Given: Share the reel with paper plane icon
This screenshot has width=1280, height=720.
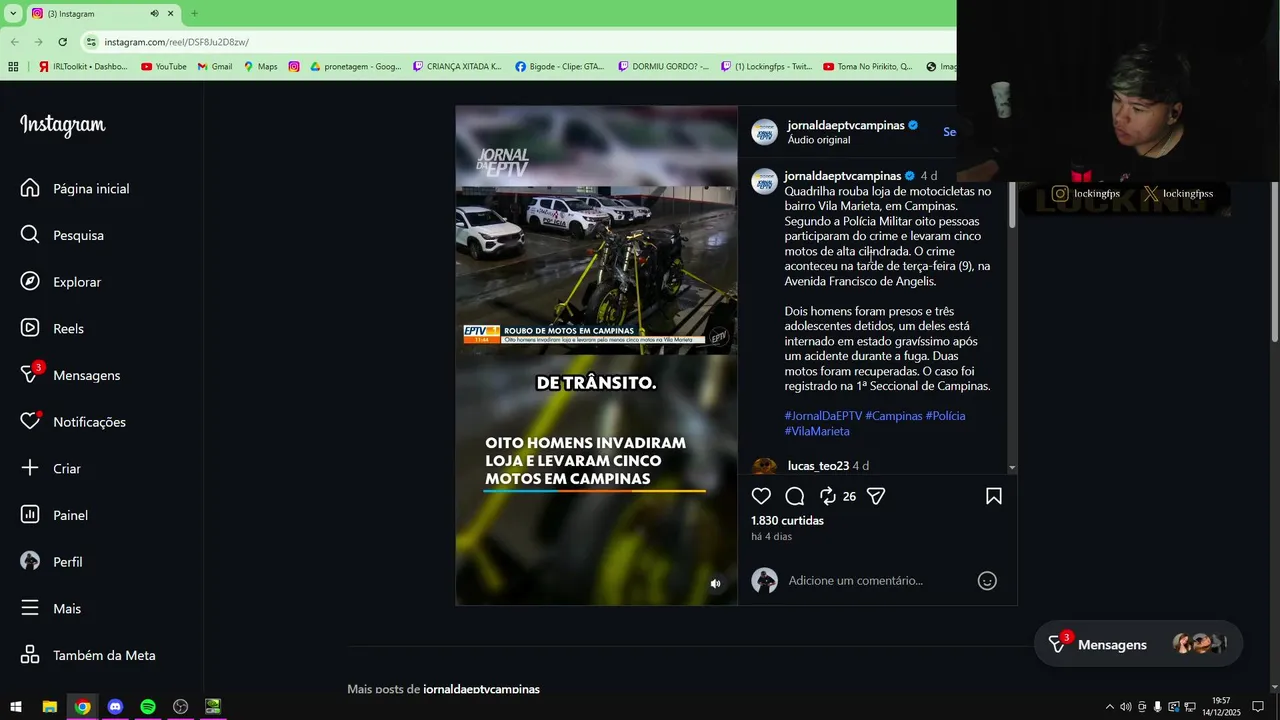Looking at the screenshot, I should [x=876, y=496].
